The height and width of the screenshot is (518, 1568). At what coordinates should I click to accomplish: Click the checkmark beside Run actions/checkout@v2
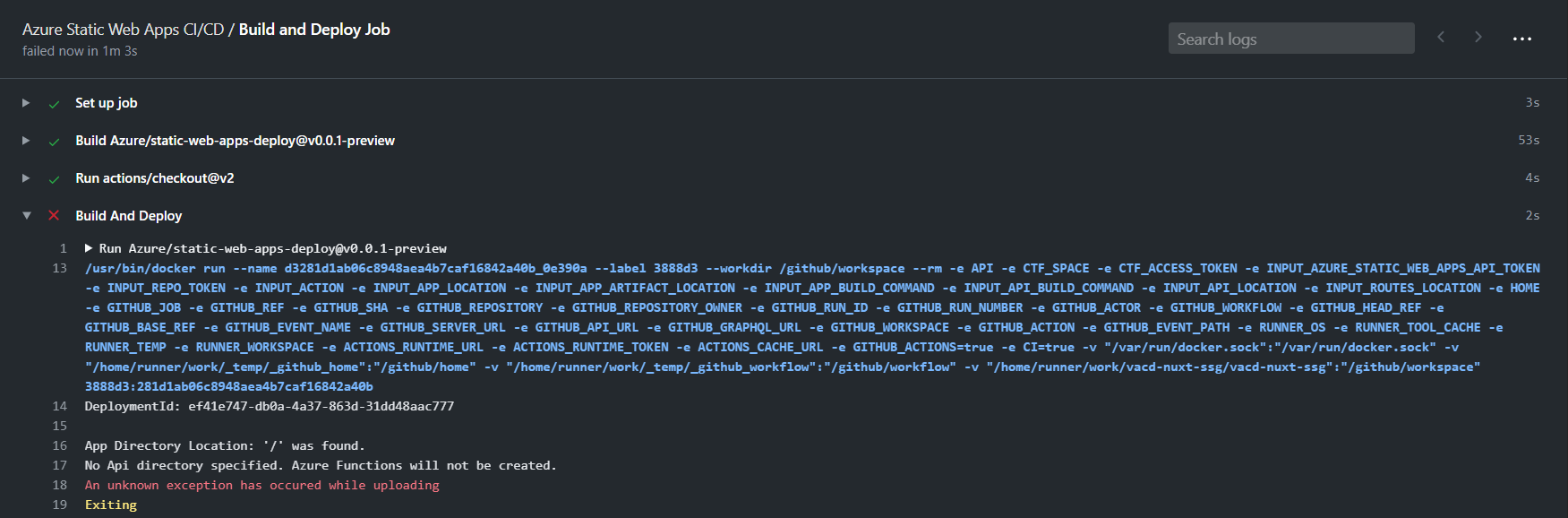tap(54, 177)
